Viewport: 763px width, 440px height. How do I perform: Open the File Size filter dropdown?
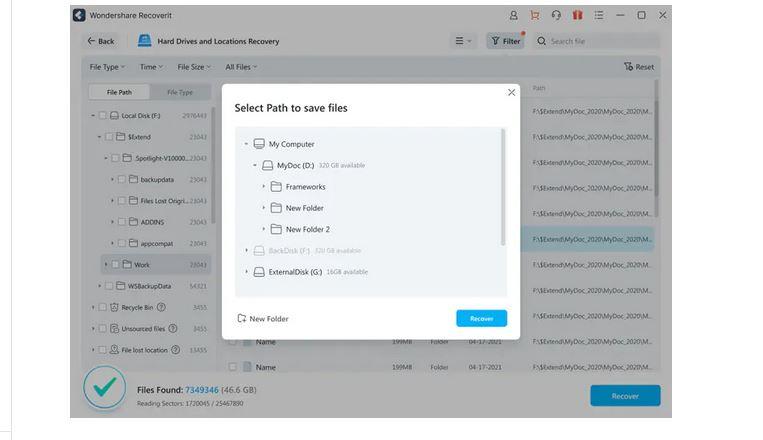pos(194,67)
